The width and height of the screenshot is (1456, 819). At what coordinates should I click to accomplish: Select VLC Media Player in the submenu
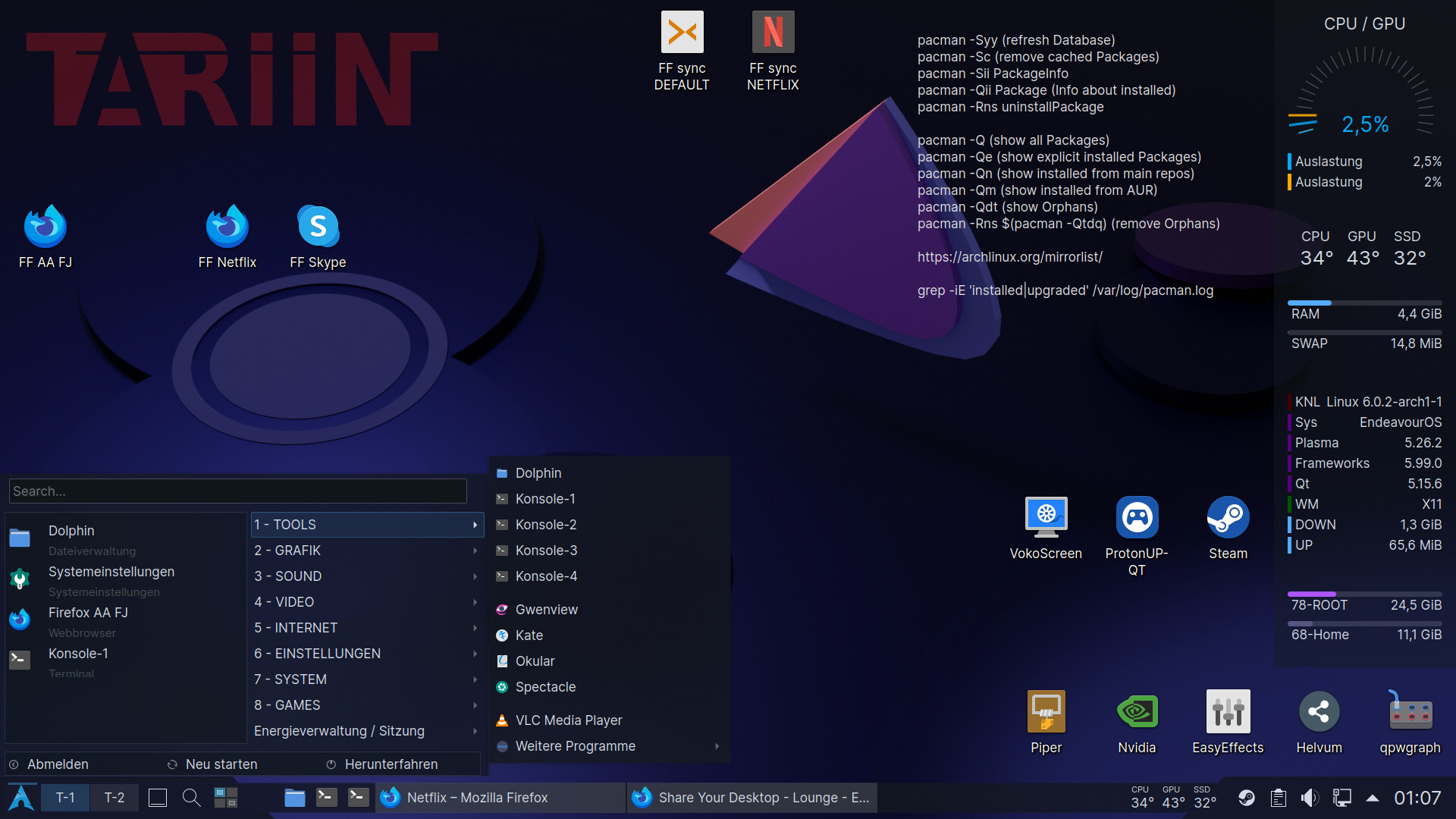(609, 720)
